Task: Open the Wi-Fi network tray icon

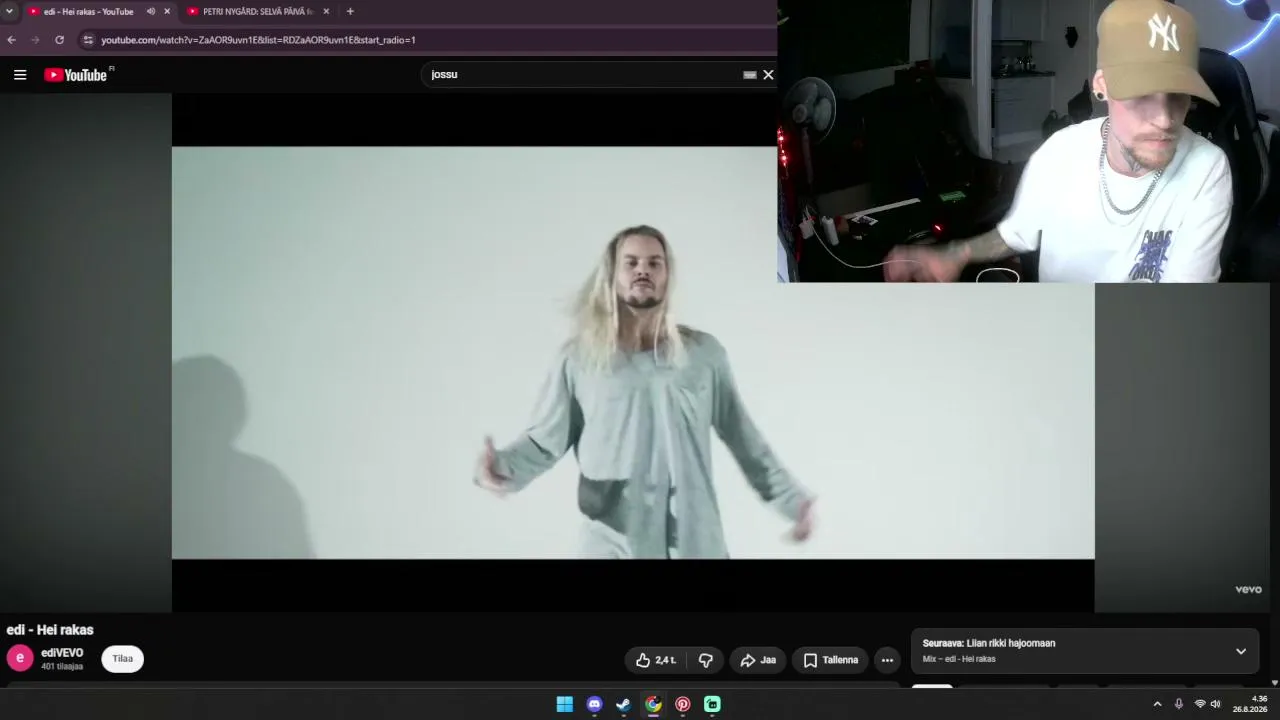Action: [x=1200, y=704]
